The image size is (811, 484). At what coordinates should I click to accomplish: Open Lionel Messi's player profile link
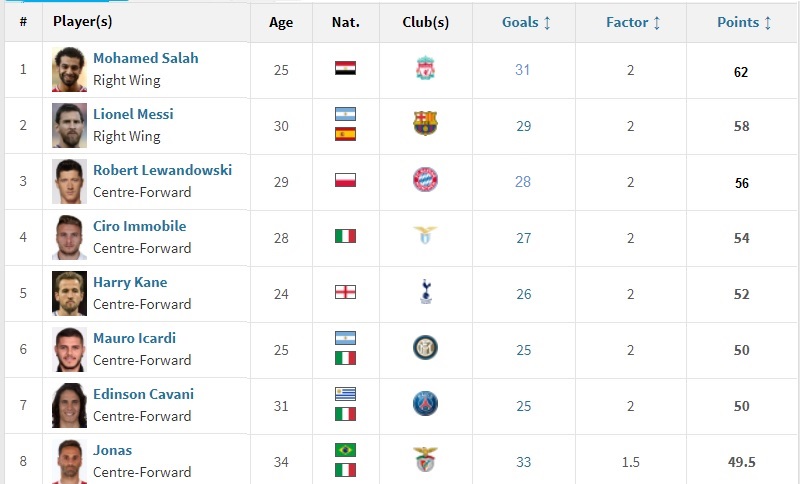pos(133,114)
